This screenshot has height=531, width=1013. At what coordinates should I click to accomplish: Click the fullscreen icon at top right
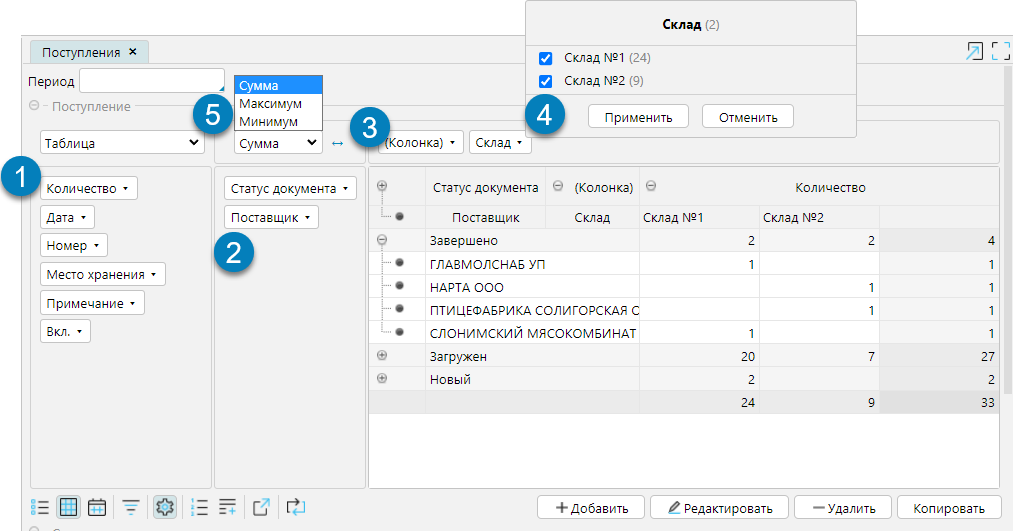point(1000,52)
